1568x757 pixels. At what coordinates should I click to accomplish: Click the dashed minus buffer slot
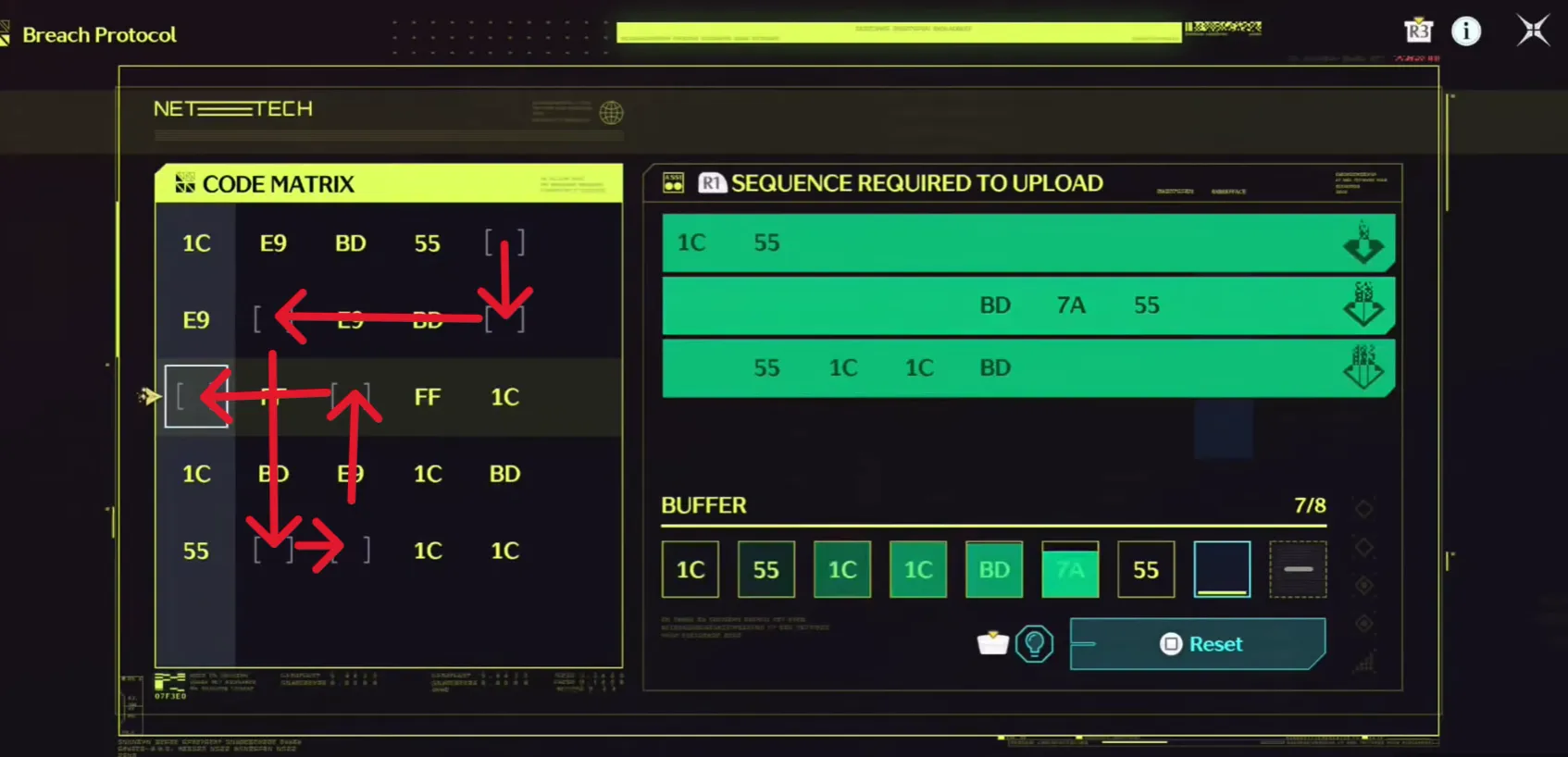pos(1298,569)
